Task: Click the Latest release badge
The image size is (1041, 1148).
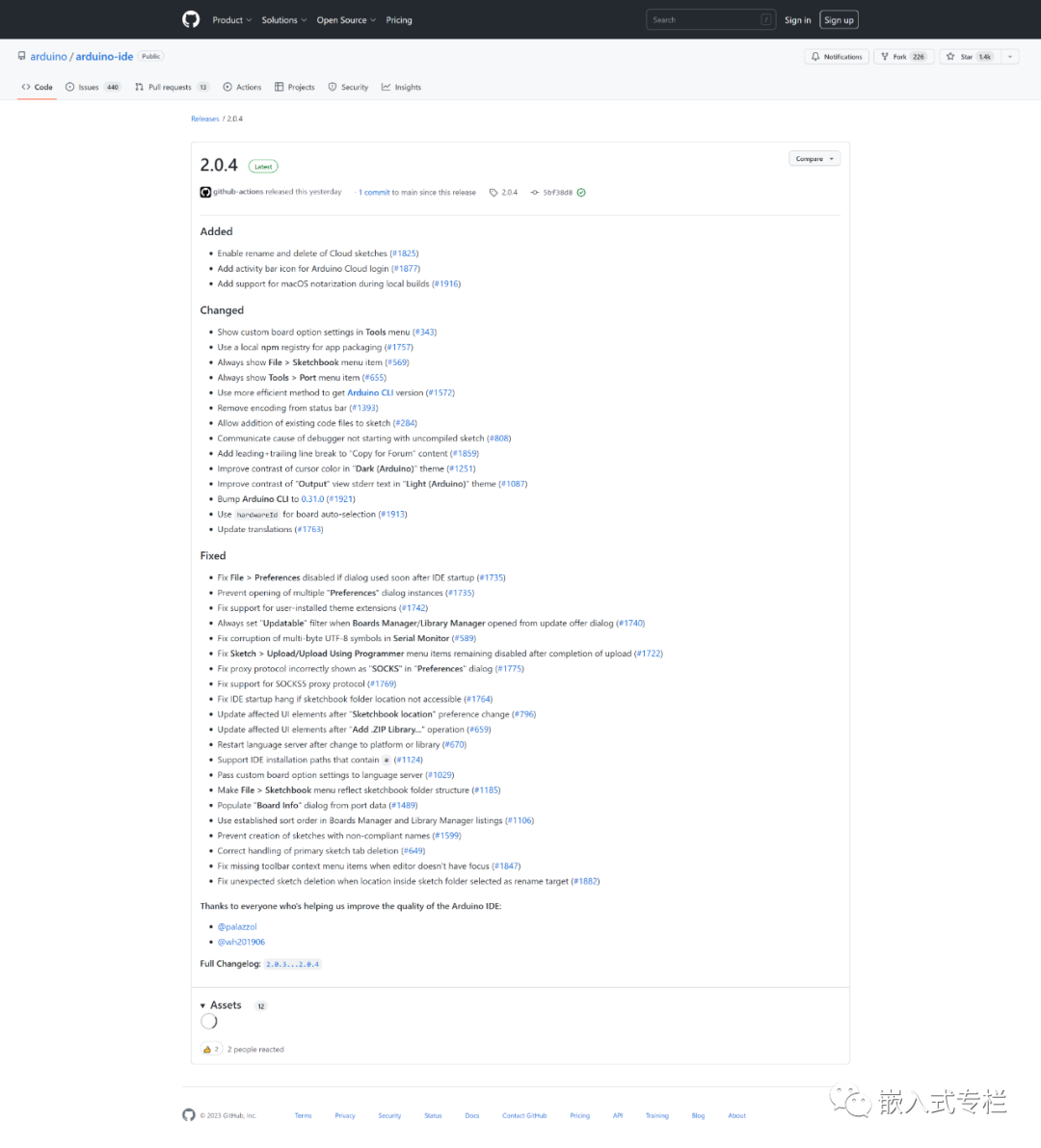Action: click(x=263, y=167)
